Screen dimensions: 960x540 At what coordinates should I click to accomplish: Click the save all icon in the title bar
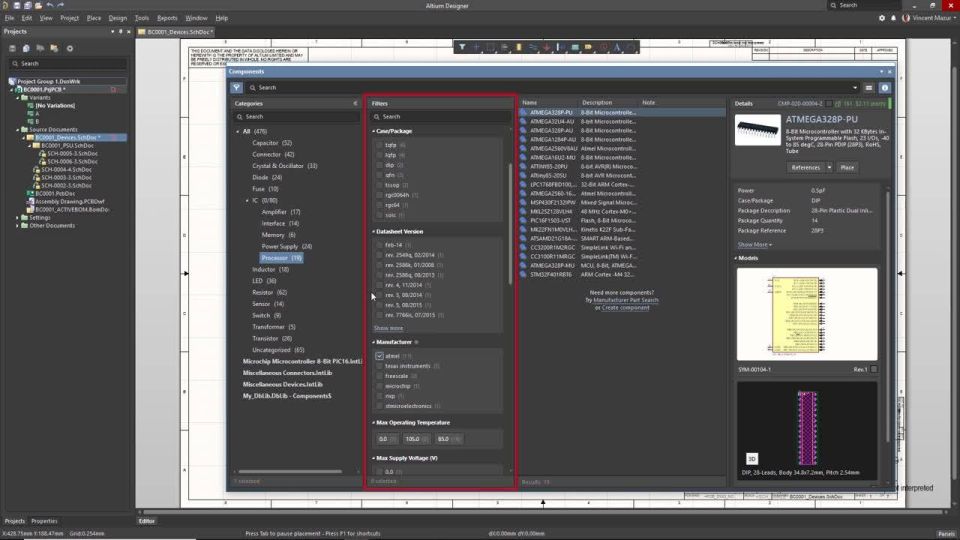click(x=28, y=6)
